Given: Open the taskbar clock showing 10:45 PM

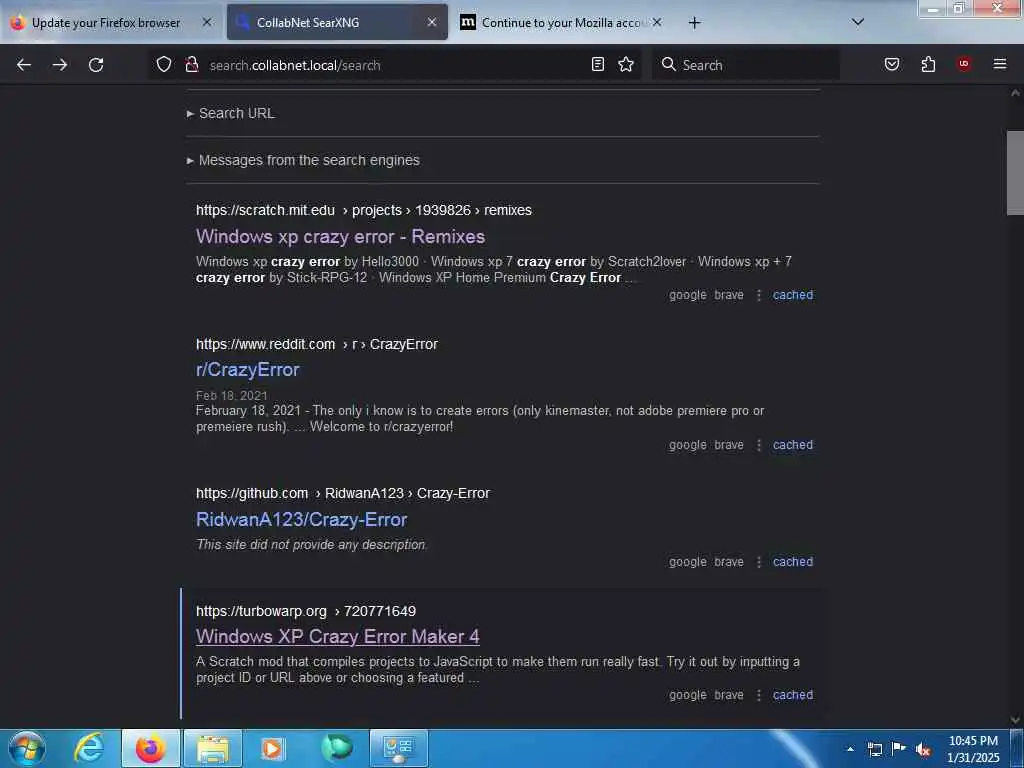Looking at the screenshot, I should click(973, 749).
